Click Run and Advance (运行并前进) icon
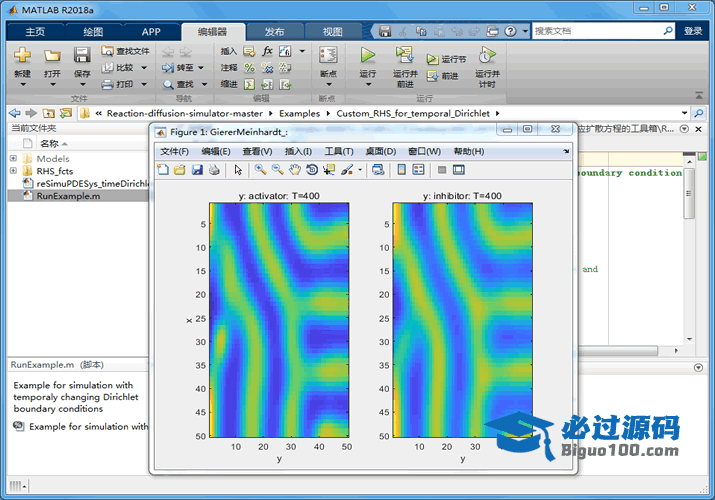The image size is (715, 500). pyautogui.click(x=404, y=55)
